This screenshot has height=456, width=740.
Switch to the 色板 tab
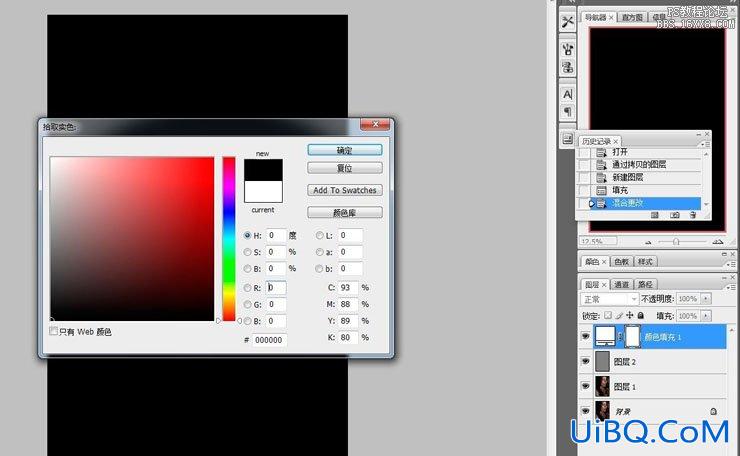coord(621,262)
